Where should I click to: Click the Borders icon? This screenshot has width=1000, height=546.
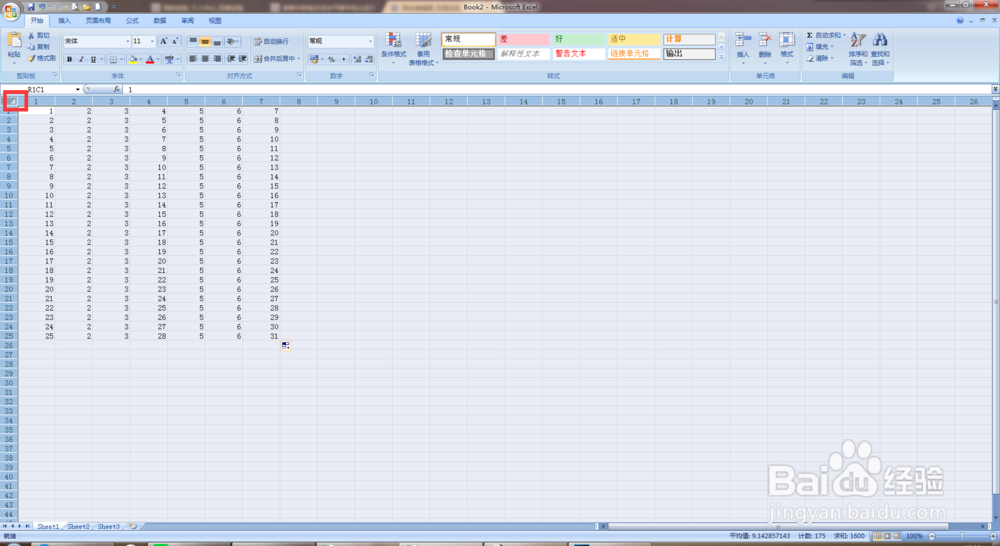click(x=113, y=59)
